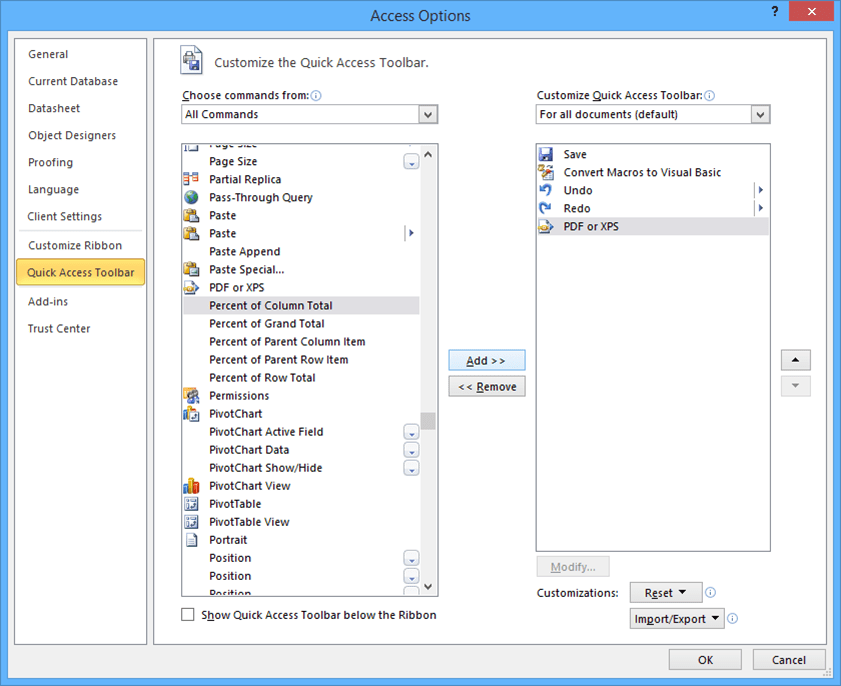Viewport: 841px width, 686px height.
Task: Select the Save icon in the toolbar list
Action: click(545, 154)
